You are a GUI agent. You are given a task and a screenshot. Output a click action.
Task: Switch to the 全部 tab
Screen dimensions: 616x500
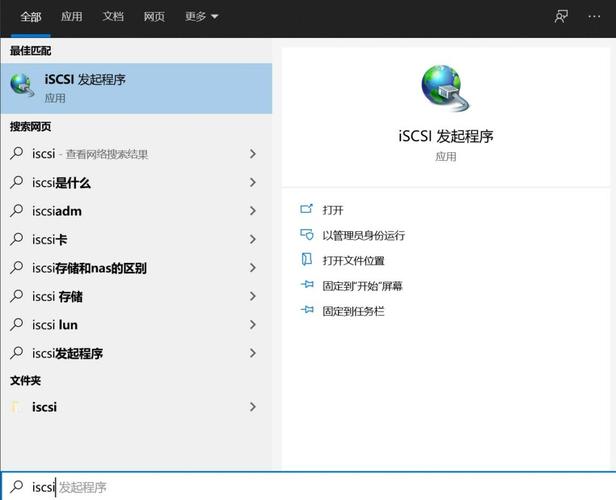pos(31,17)
